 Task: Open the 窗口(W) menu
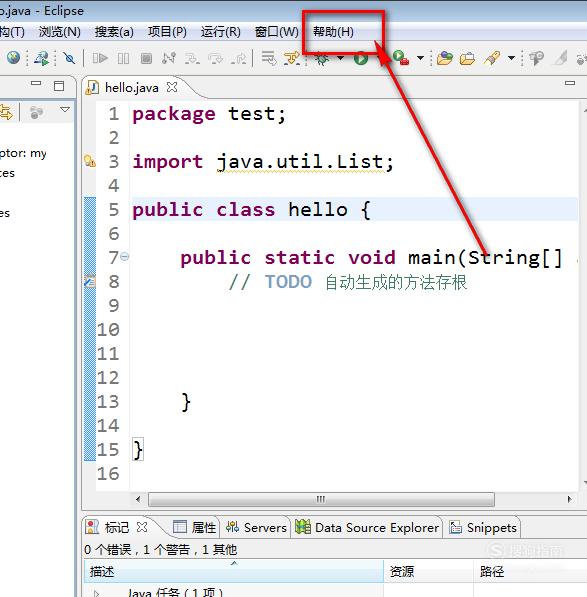tap(276, 32)
